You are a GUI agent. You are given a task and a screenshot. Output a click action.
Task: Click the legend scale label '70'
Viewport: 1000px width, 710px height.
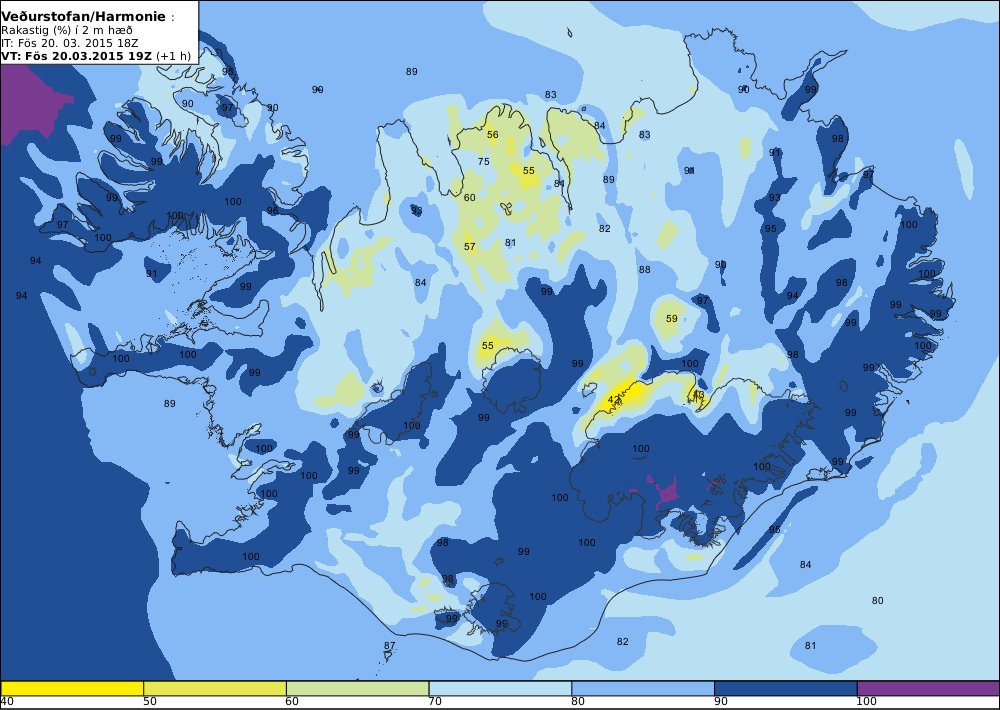pyautogui.click(x=436, y=702)
